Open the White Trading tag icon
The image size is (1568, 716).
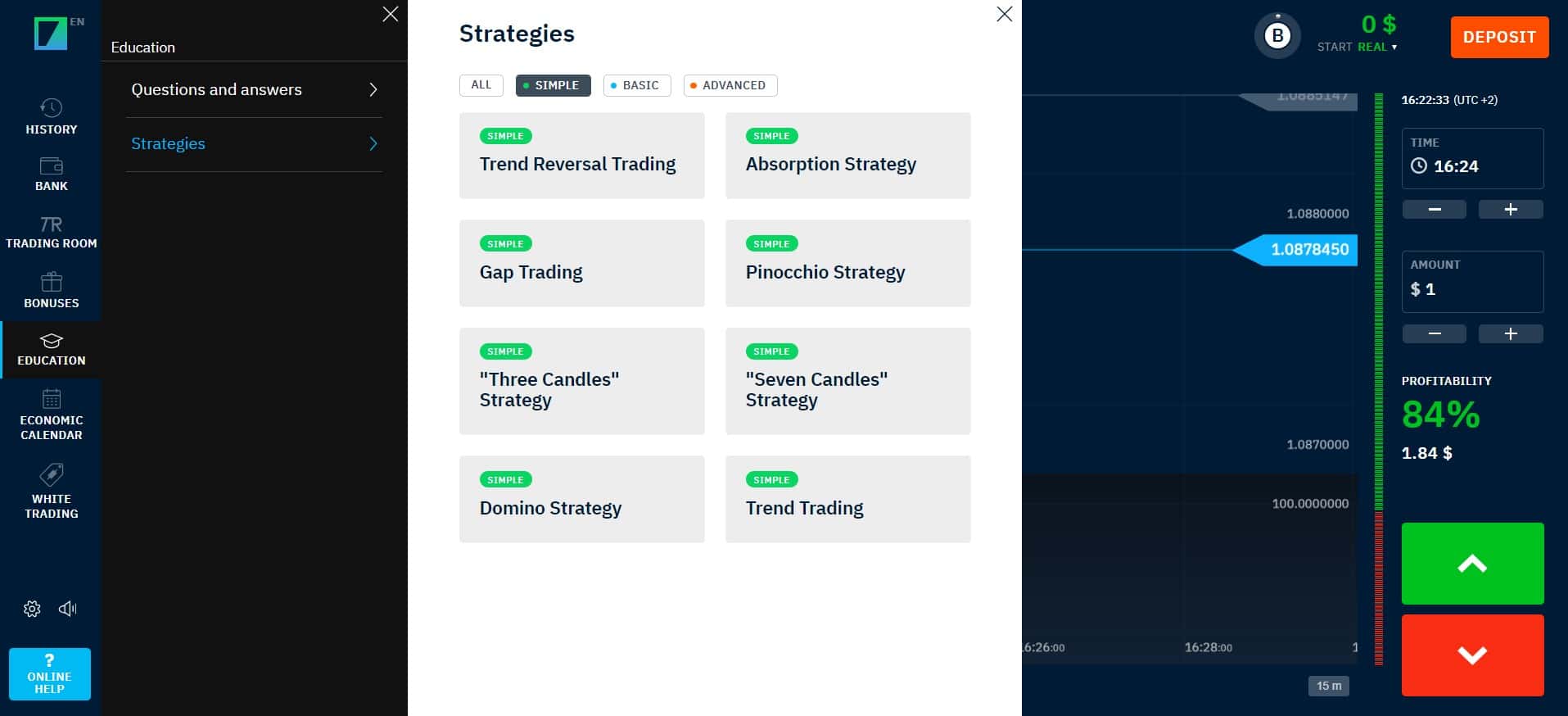[x=51, y=475]
